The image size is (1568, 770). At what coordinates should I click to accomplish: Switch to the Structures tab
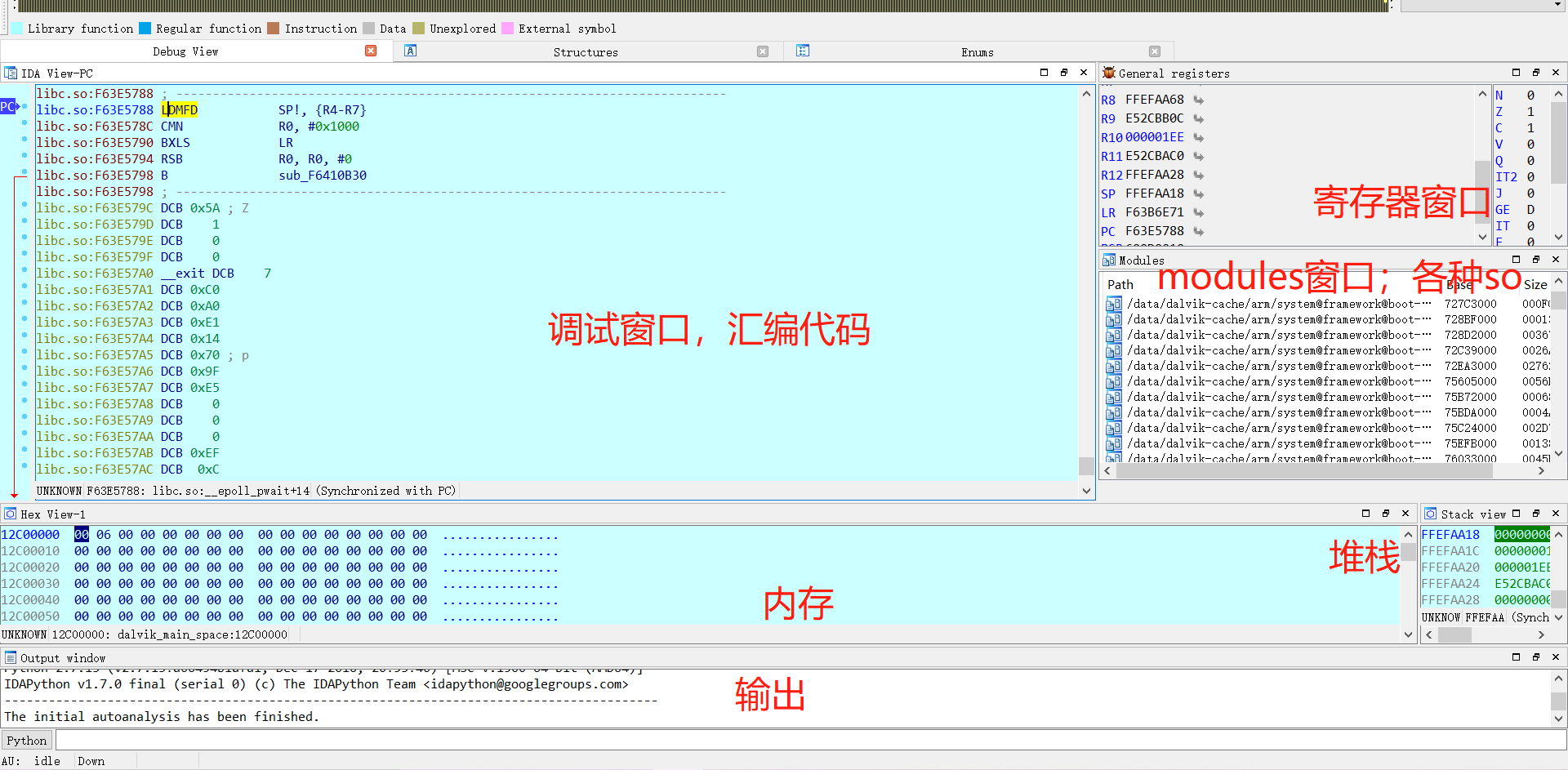click(586, 51)
